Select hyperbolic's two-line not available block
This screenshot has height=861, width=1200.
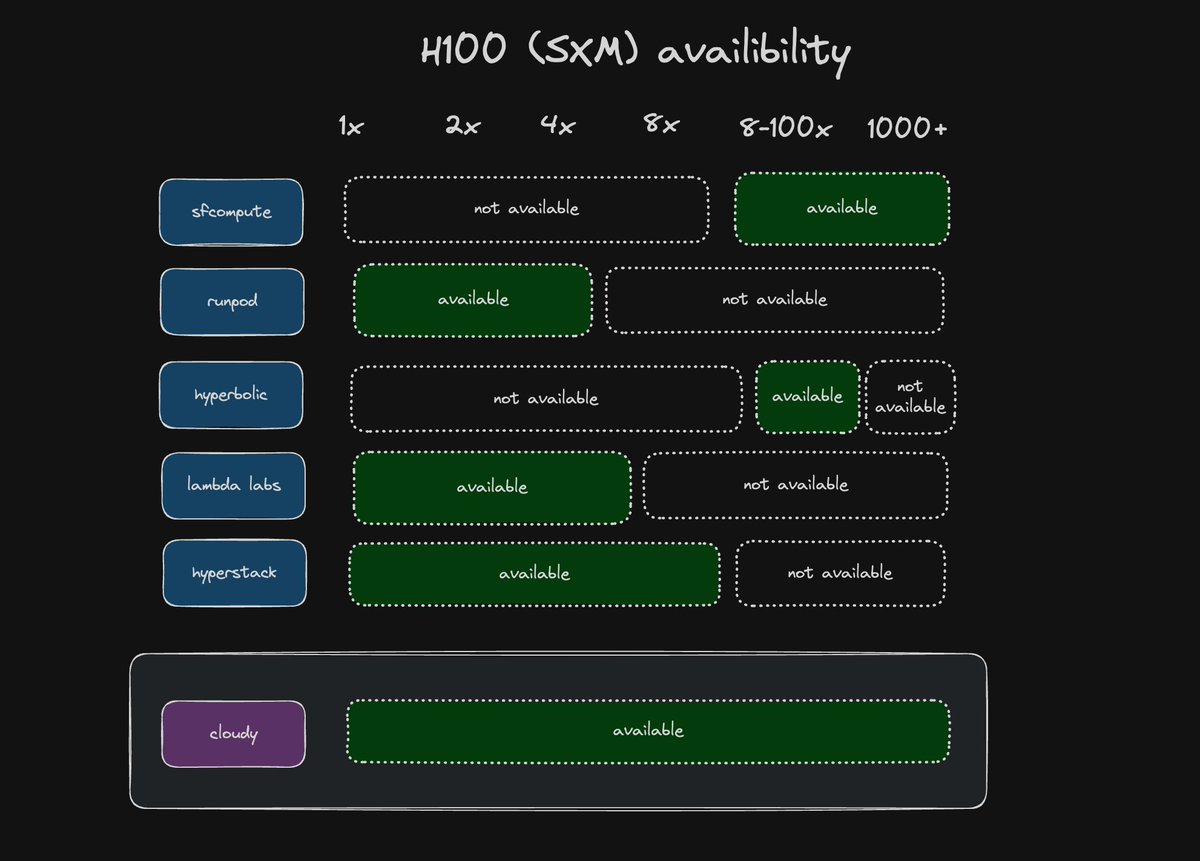click(x=910, y=397)
